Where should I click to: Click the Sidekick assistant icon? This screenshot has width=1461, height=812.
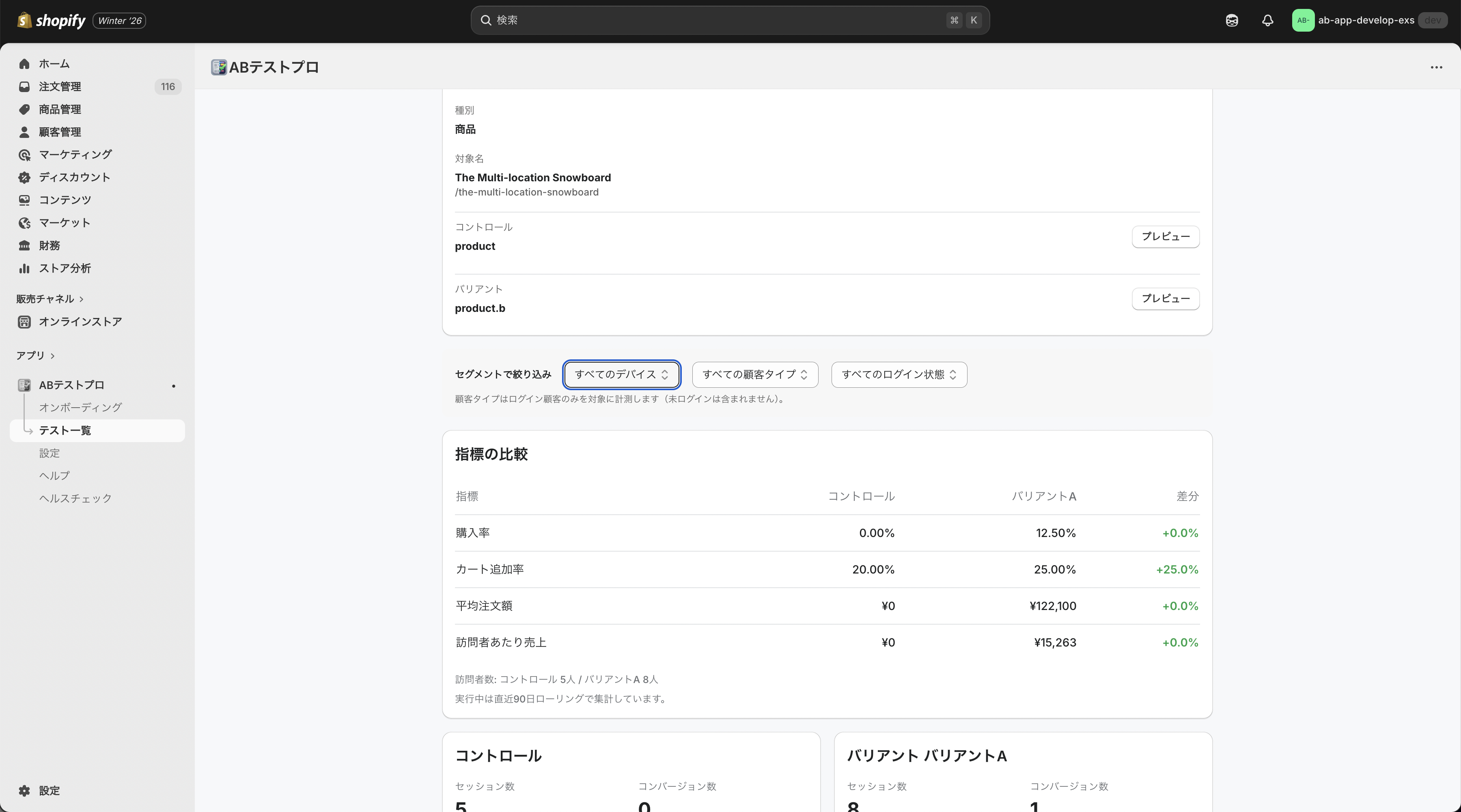coord(1231,20)
